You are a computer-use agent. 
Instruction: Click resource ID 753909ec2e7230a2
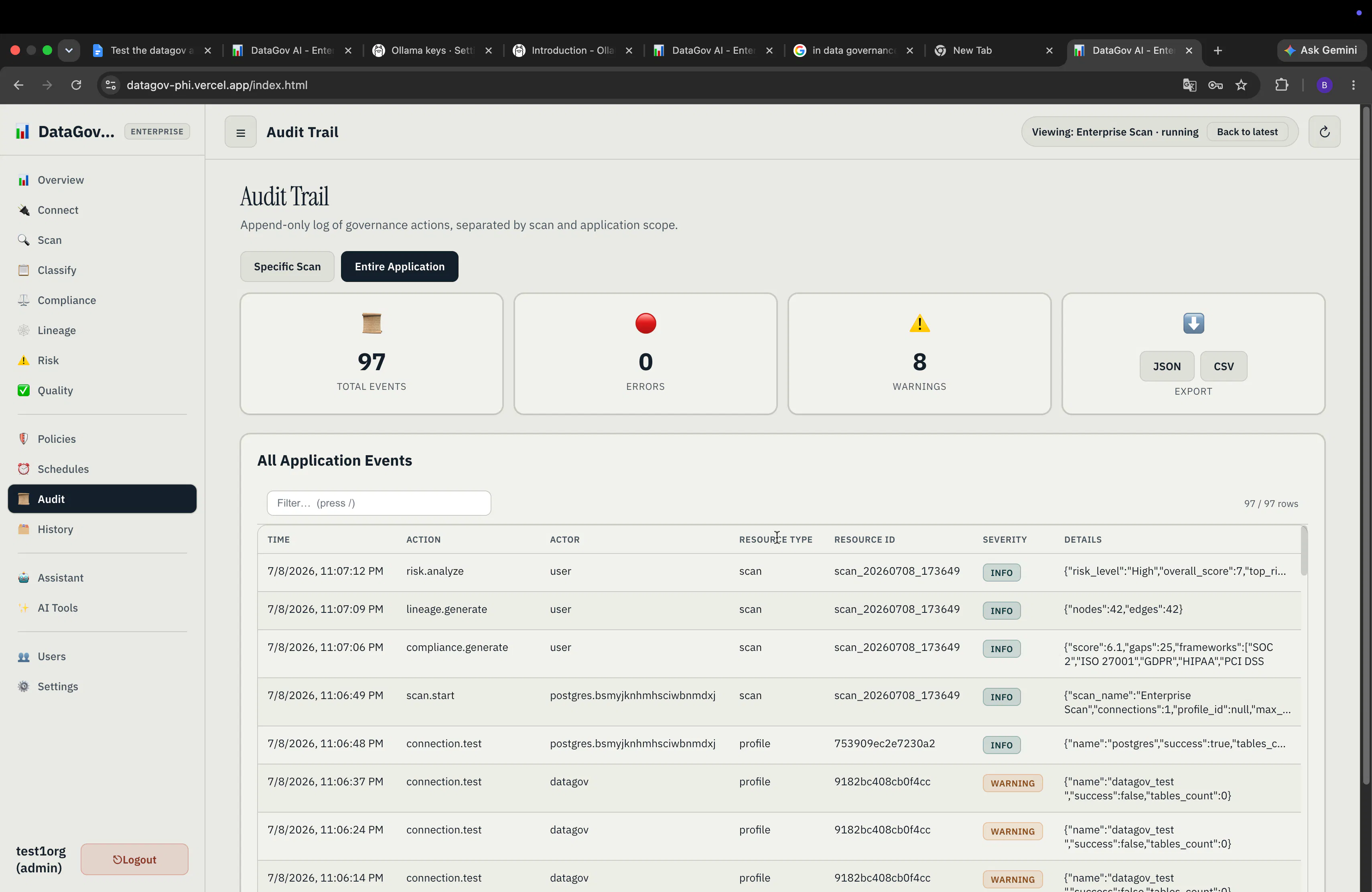pos(884,743)
